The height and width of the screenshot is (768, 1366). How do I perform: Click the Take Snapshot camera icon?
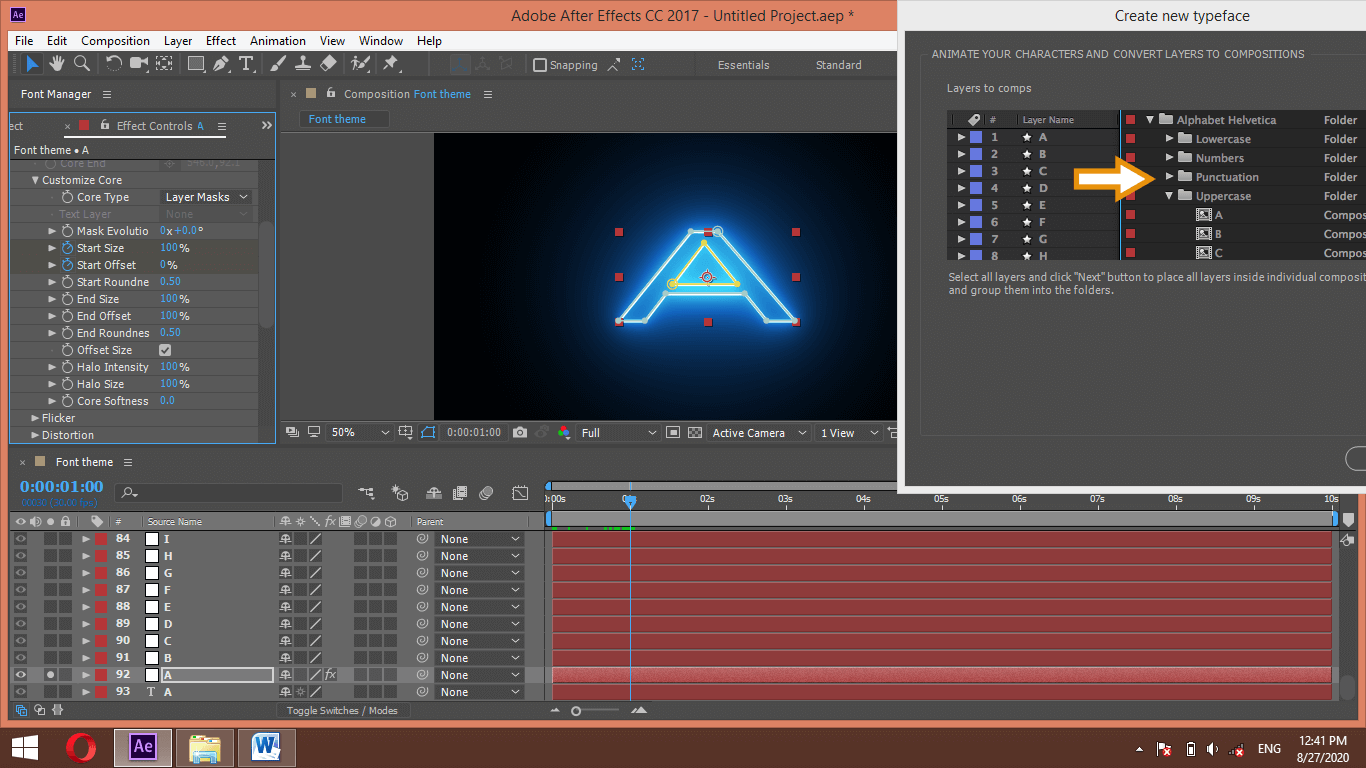click(x=520, y=433)
